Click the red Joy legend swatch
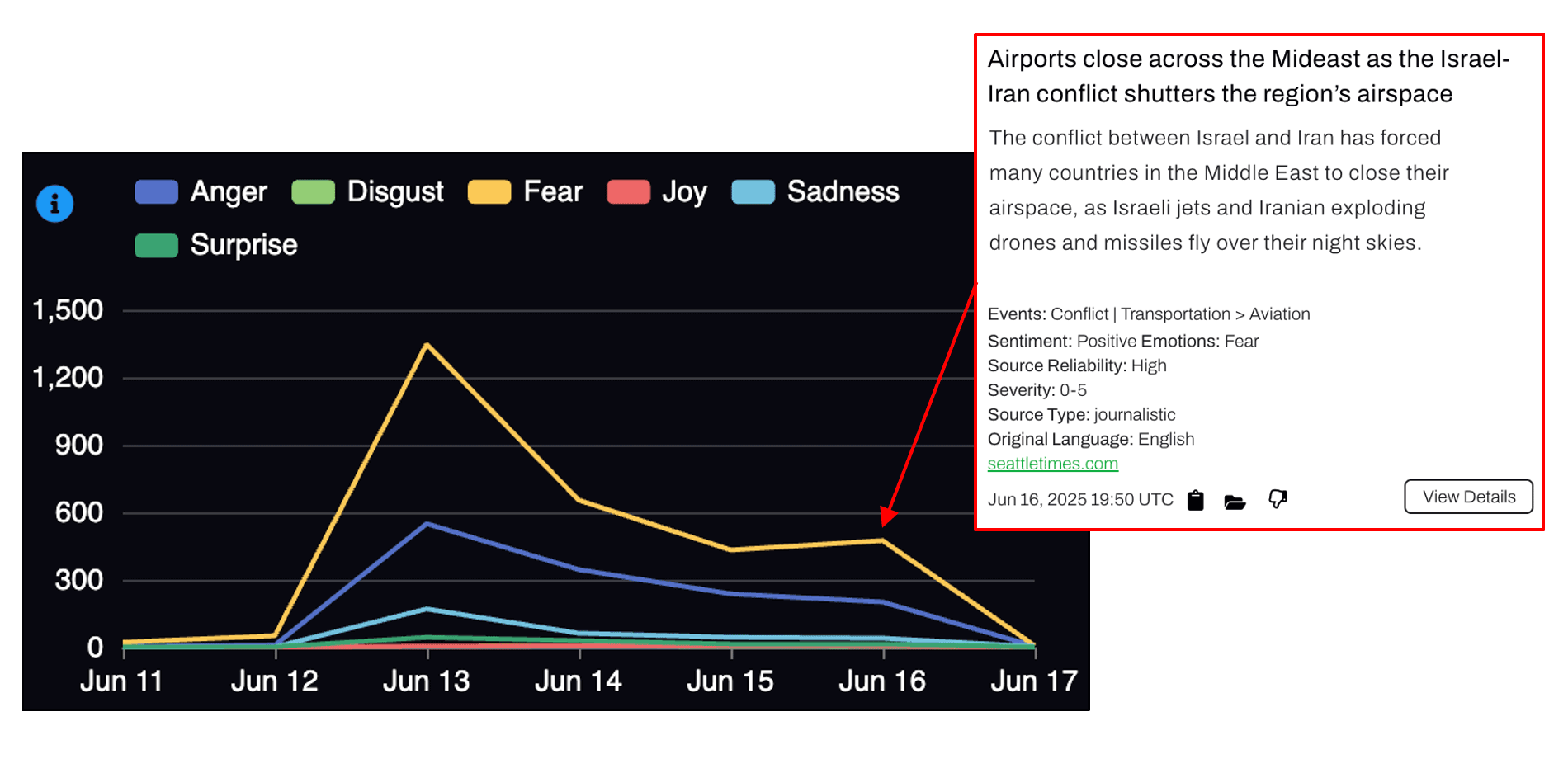Viewport: 1568px width, 759px height. [629, 192]
